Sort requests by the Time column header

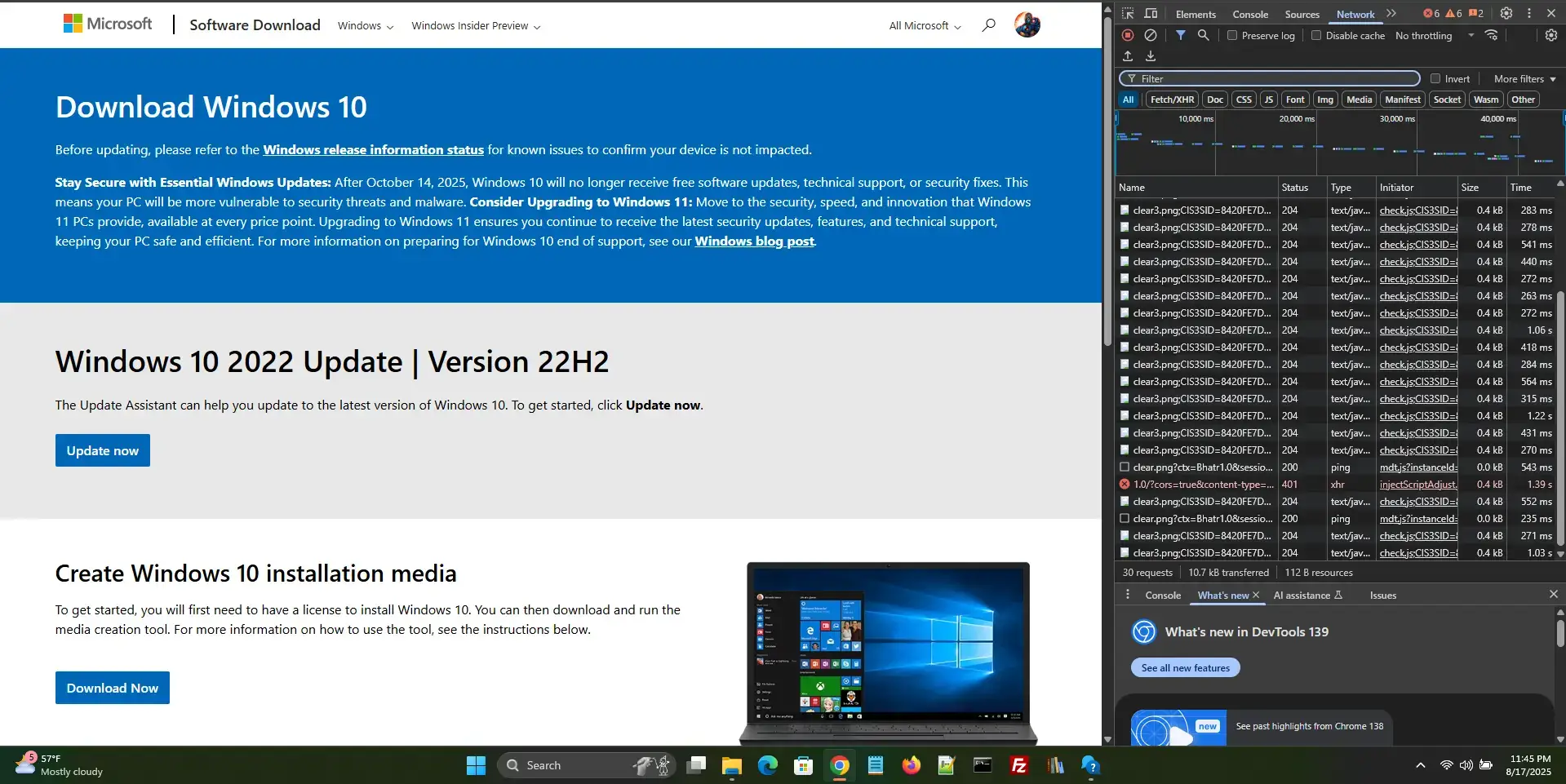pos(1531,187)
